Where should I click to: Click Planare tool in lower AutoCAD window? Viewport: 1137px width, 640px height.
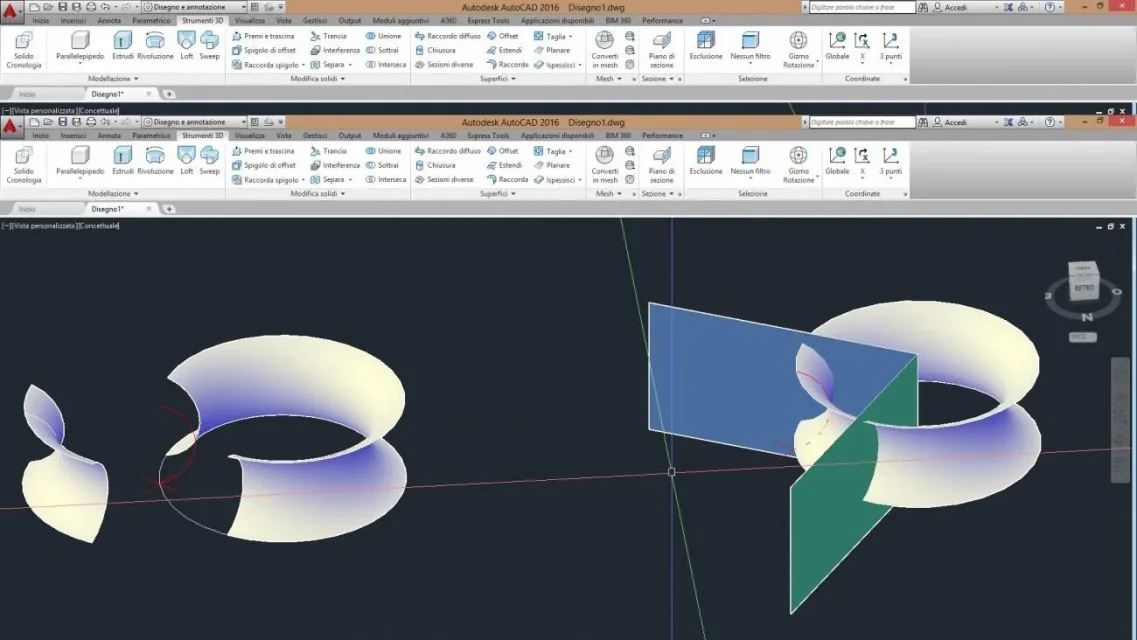tap(552, 165)
